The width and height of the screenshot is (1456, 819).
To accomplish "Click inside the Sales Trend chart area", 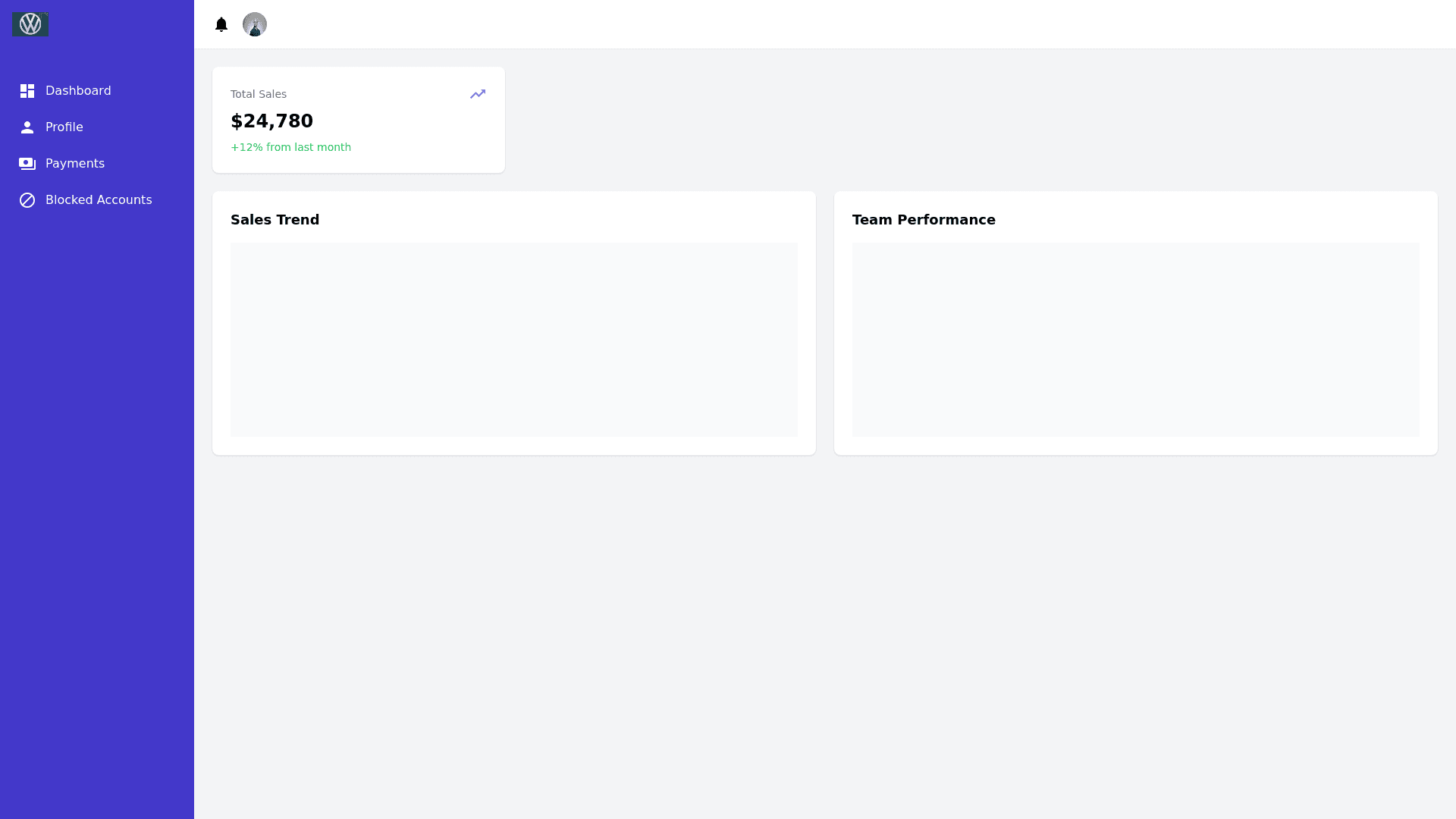I will point(513,340).
